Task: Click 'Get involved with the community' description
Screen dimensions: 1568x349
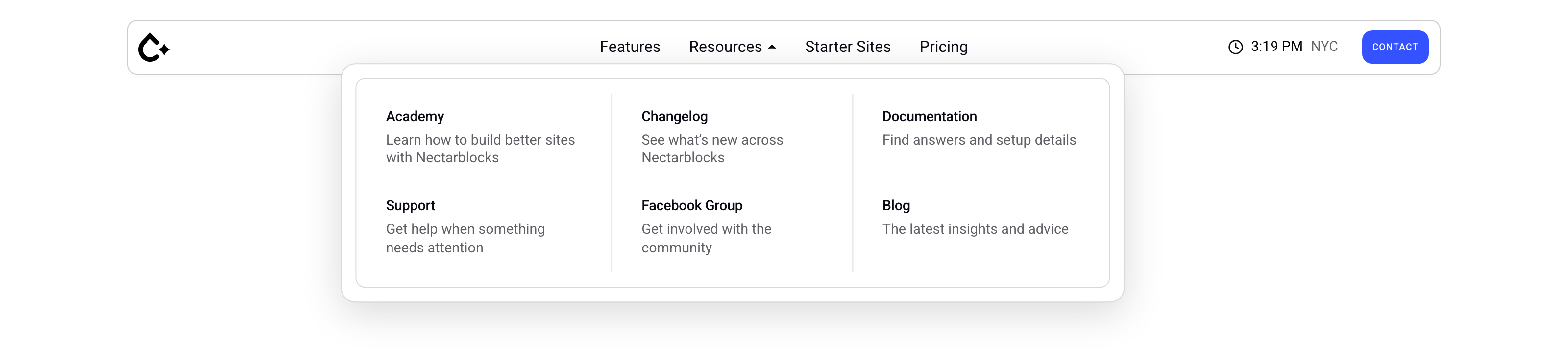Action: click(706, 238)
